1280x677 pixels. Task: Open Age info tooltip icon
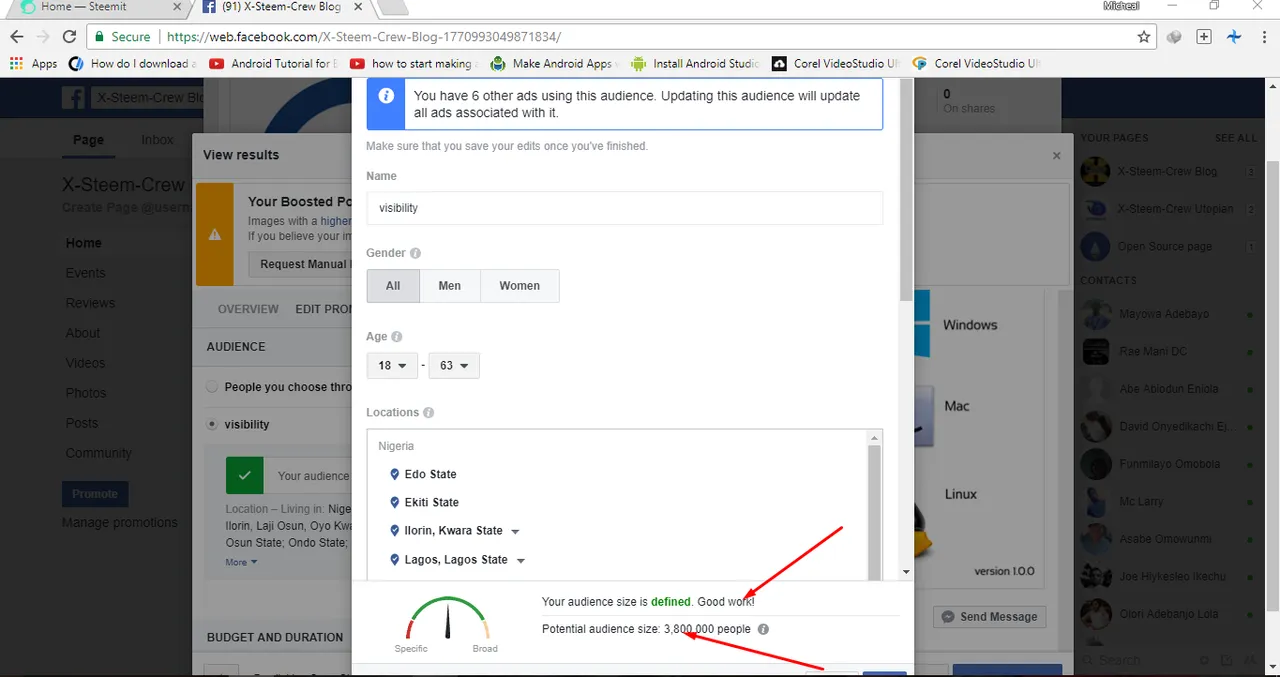pos(397,337)
